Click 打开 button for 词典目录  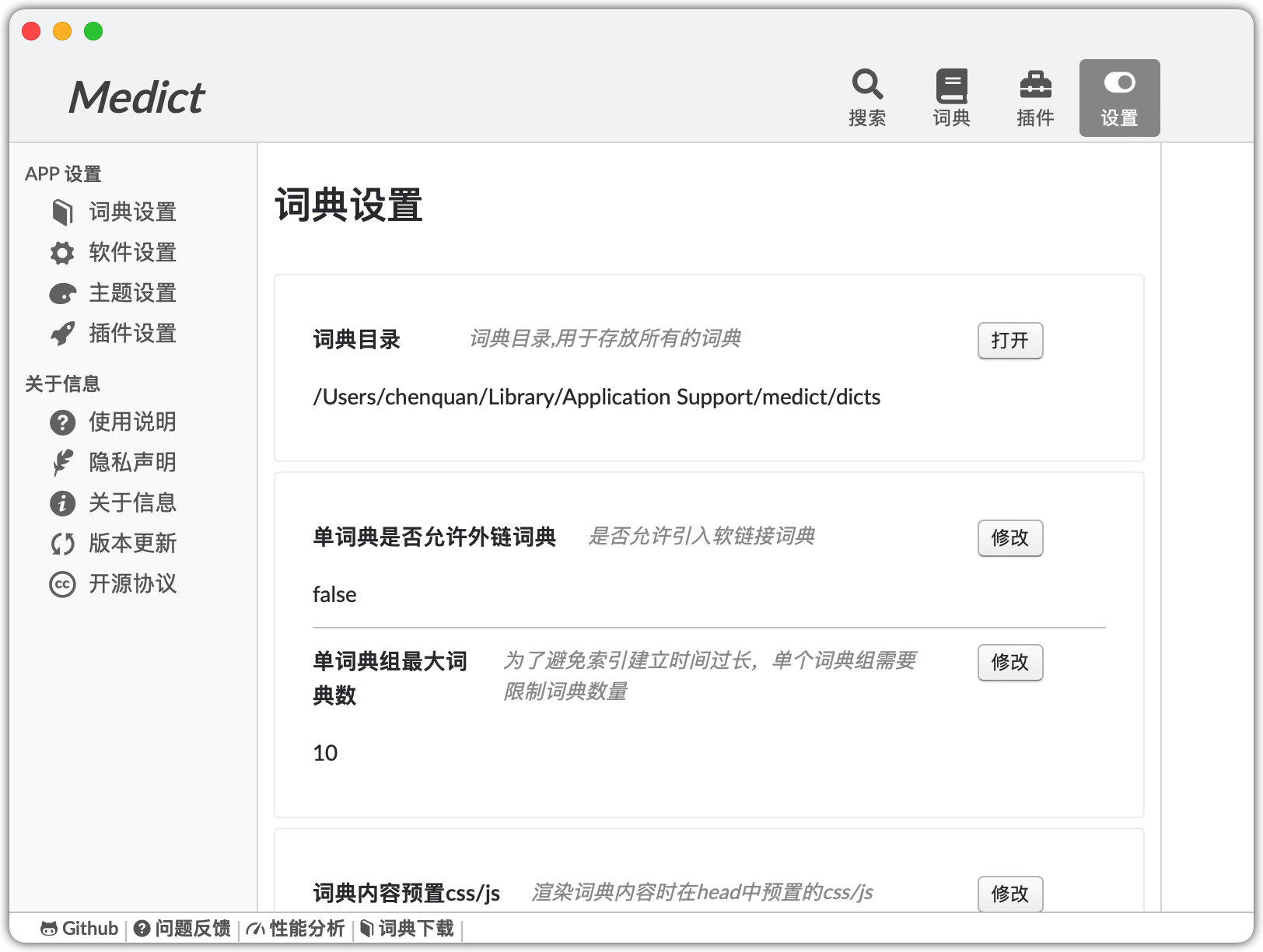click(x=1010, y=341)
